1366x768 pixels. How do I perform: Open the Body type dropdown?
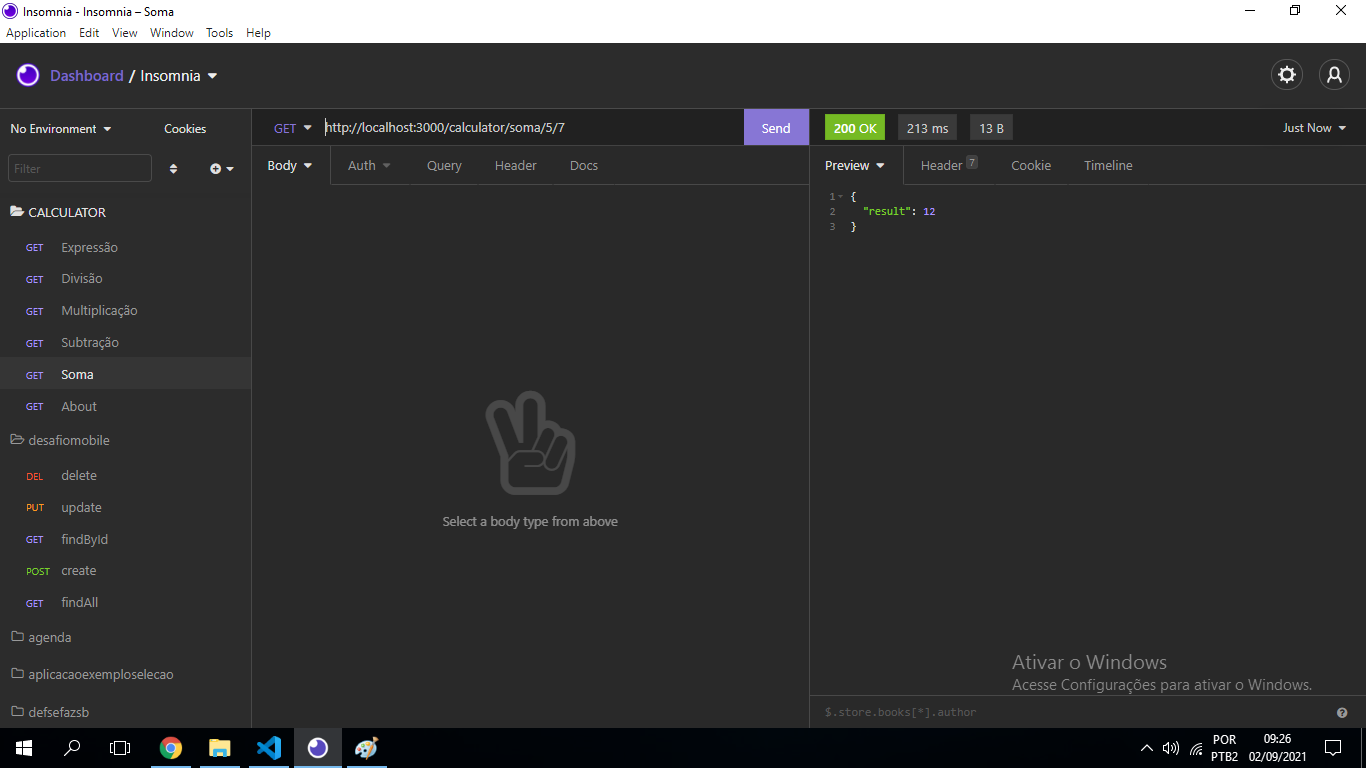[290, 166]
